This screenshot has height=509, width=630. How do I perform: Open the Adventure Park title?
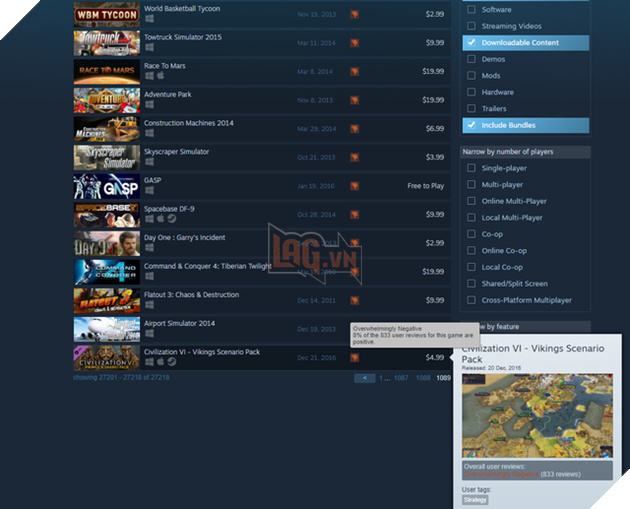coord(168,94)
